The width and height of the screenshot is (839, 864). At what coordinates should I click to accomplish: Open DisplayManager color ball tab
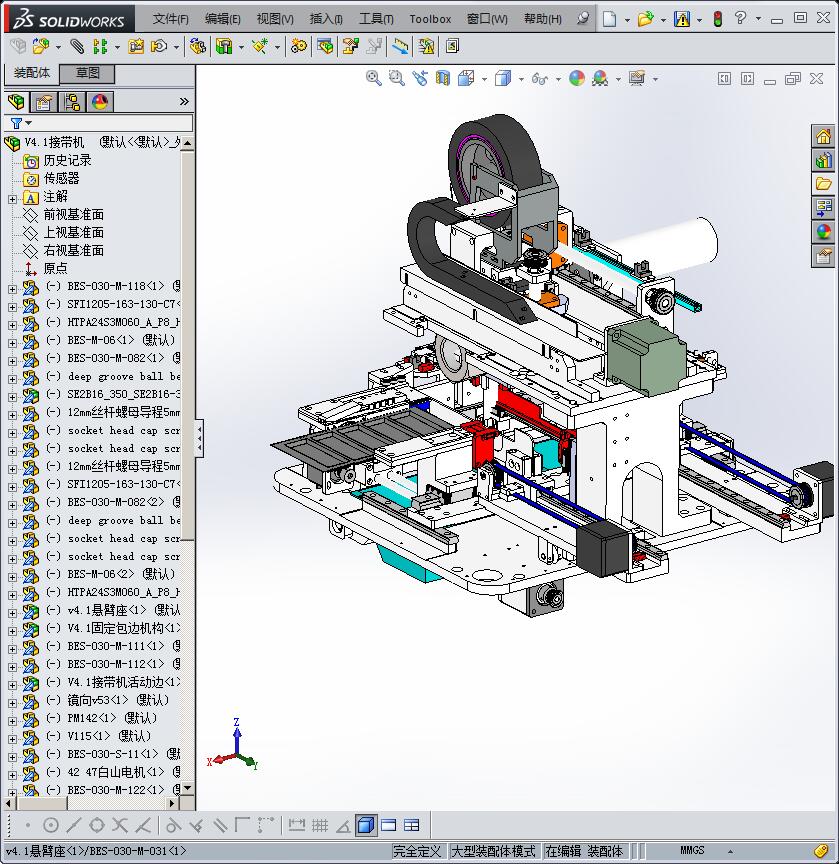(x=100, y=102)
